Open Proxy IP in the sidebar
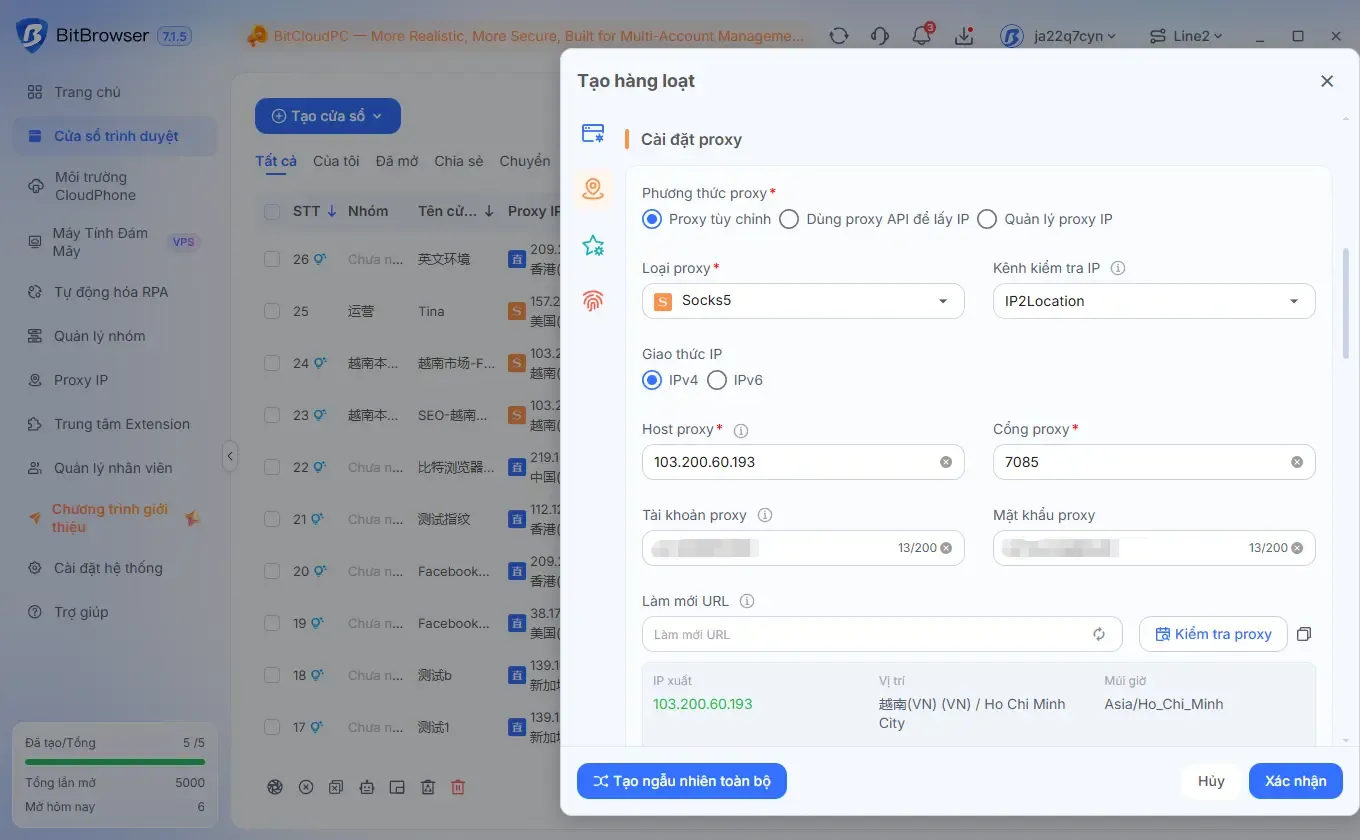1360x840 pixels. tap(115, 380)
